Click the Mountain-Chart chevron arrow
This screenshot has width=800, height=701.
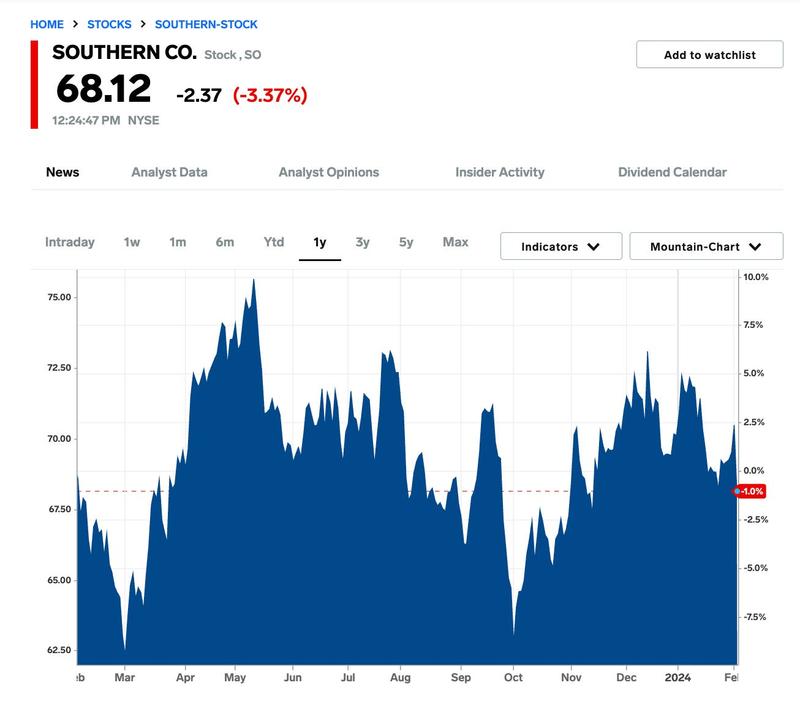pos(755,247)
